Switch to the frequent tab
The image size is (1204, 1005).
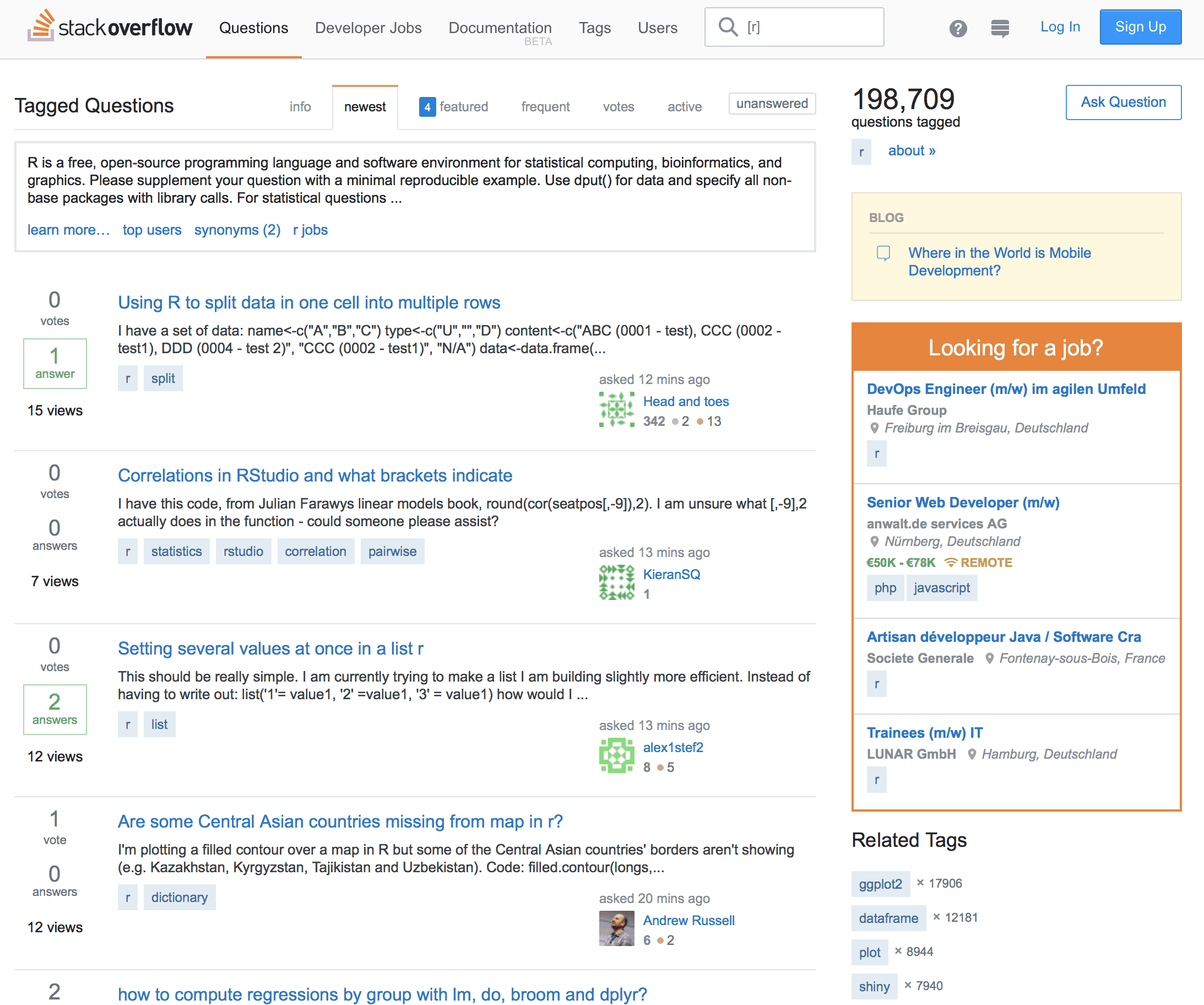[x=545, y=107]
